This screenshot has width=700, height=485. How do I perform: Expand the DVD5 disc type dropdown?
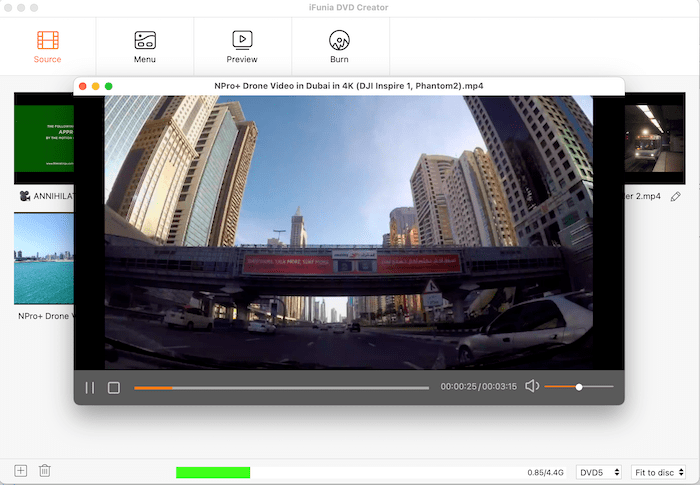[600, 472]
